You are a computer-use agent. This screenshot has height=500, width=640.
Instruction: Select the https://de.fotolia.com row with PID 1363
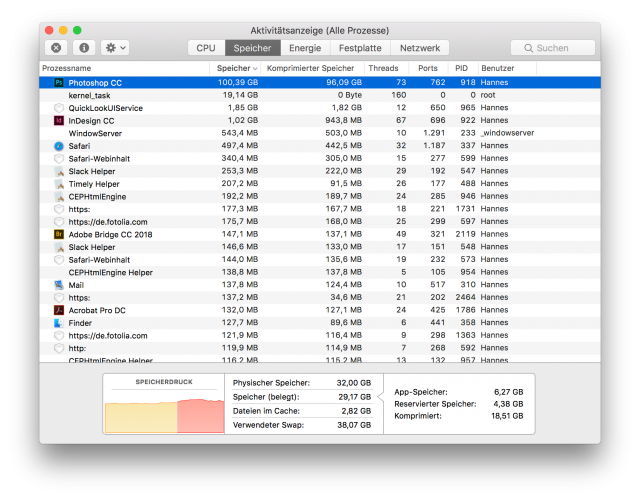coord(320,336)
